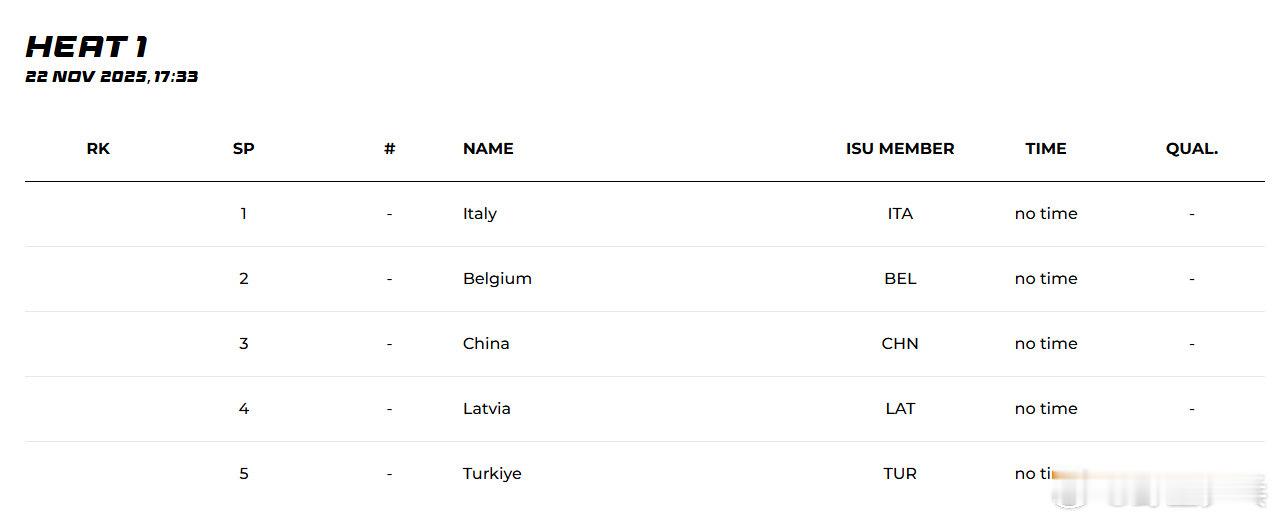Click the # column header
Image resolution: width=1279 pixels, height=522 pixels.
click(389, 149)
